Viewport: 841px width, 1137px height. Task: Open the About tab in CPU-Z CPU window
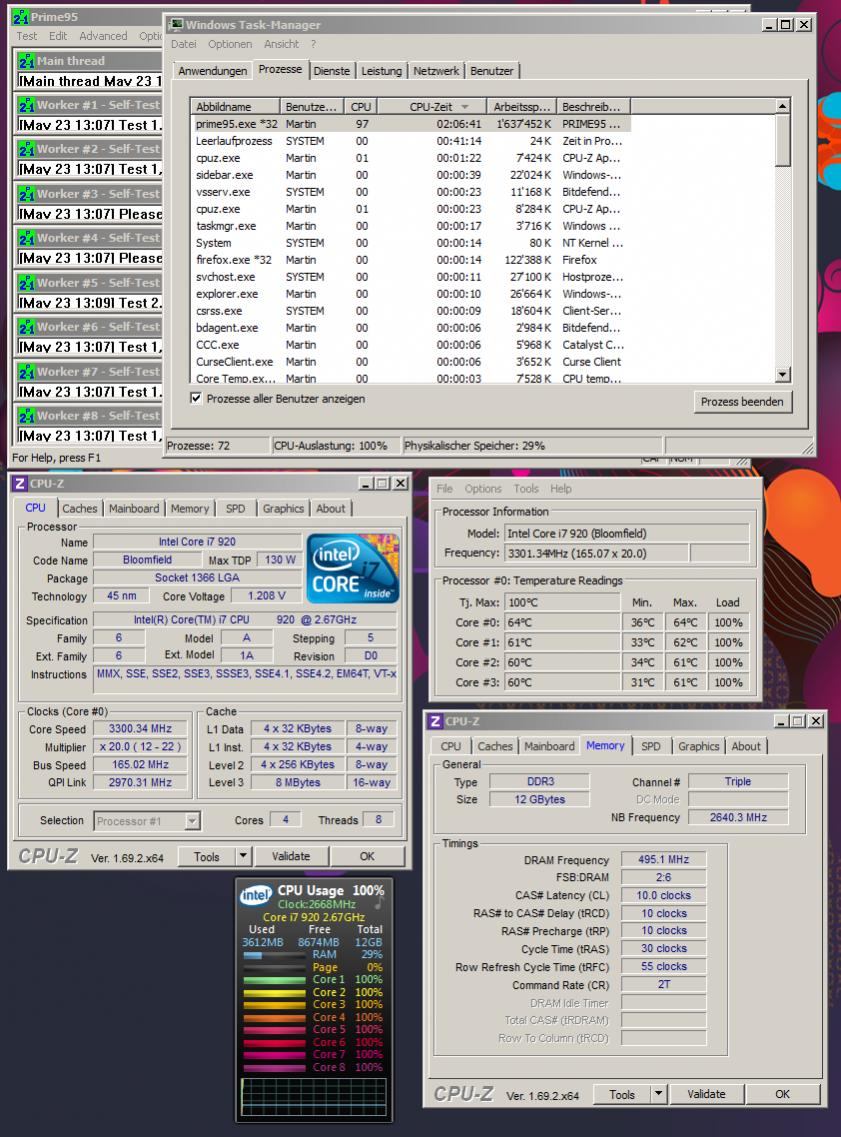(x=331, y=509)
